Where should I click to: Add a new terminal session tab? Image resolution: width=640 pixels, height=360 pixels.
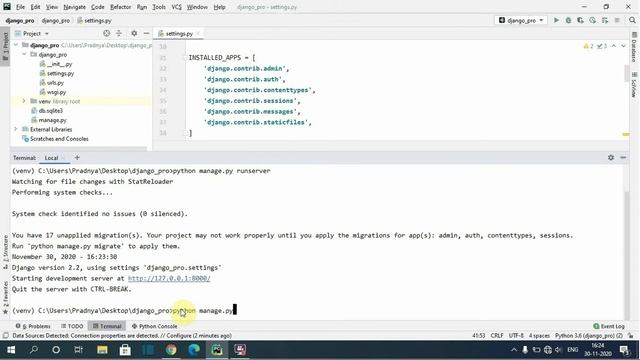click(77, 158)
